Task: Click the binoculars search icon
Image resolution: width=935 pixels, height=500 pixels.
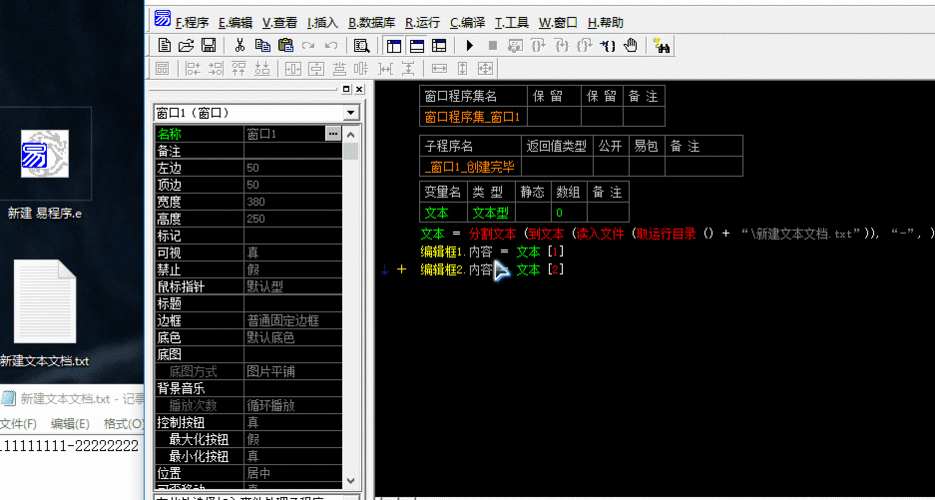Action: (x=661, y=45)
